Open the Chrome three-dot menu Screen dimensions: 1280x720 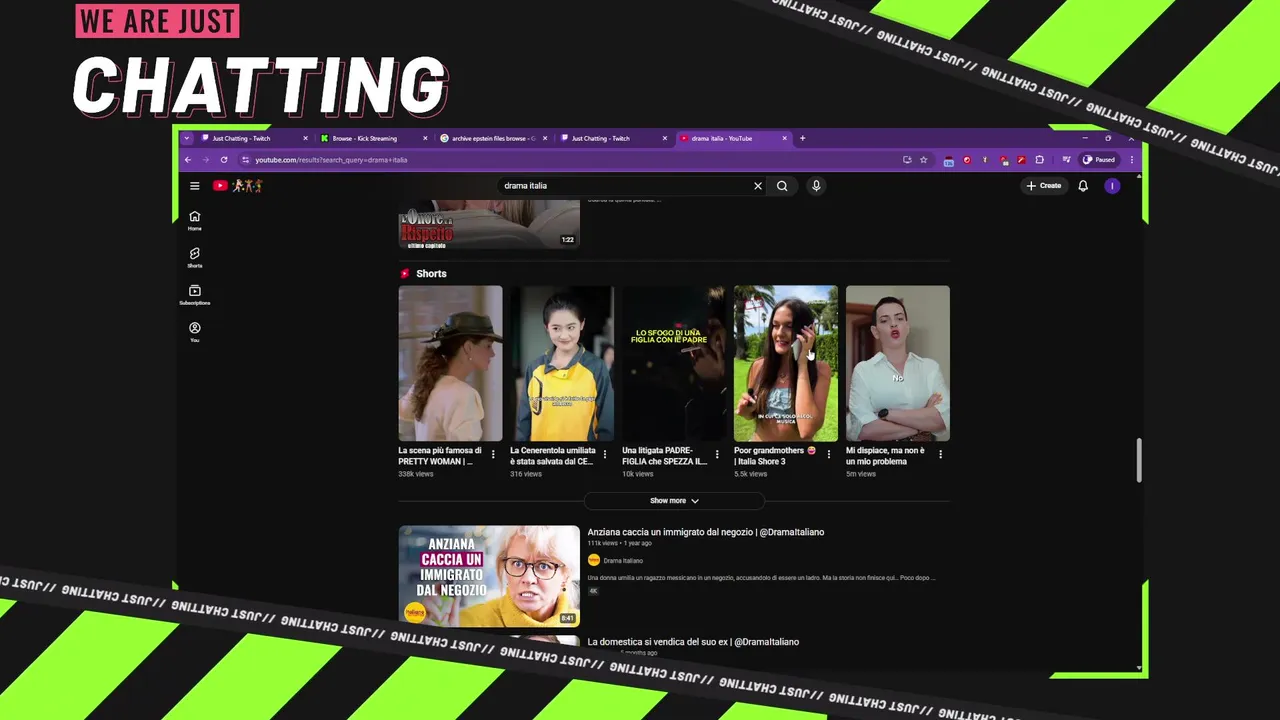(x=1132, y=160)
